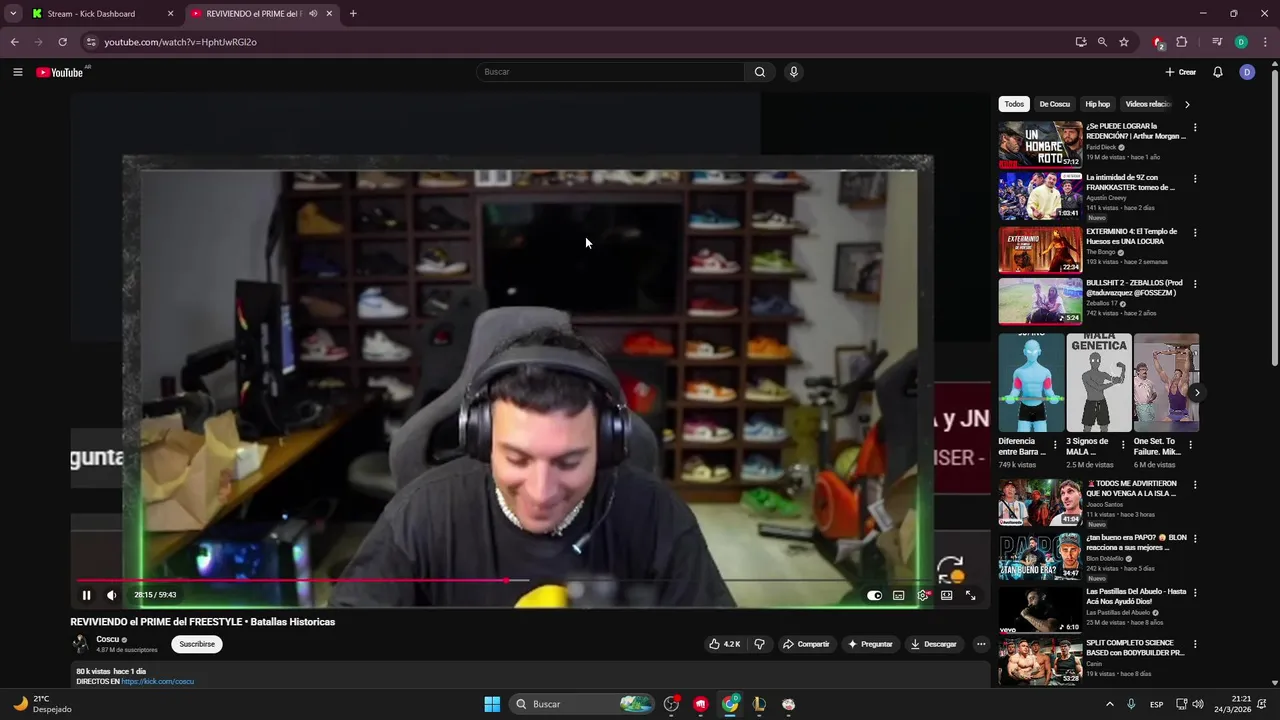The image size is (1280, 720).
Task: Select the Hip hop filter chip
Action: 1098,104
